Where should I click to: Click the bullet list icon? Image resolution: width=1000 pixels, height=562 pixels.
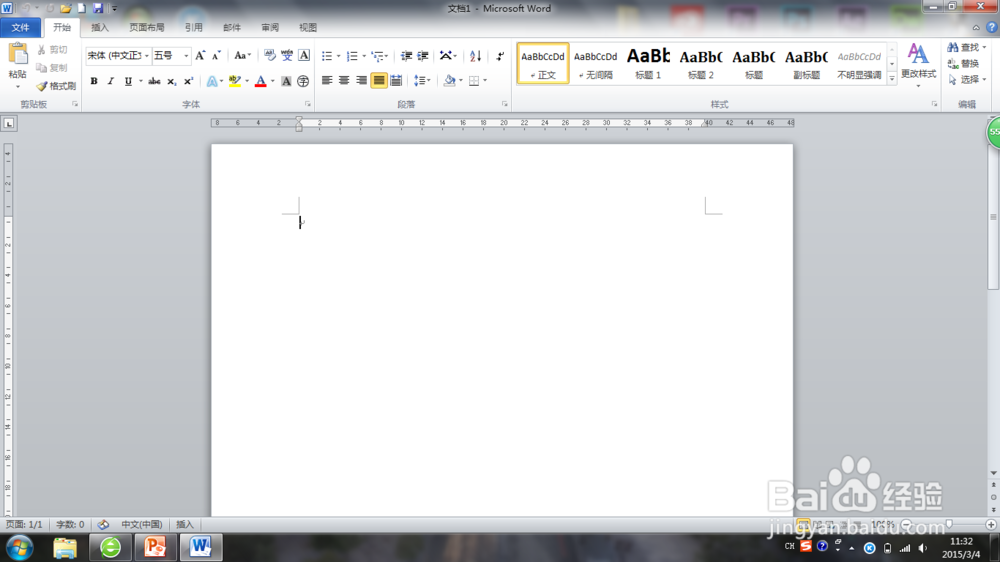coord(327,56)
